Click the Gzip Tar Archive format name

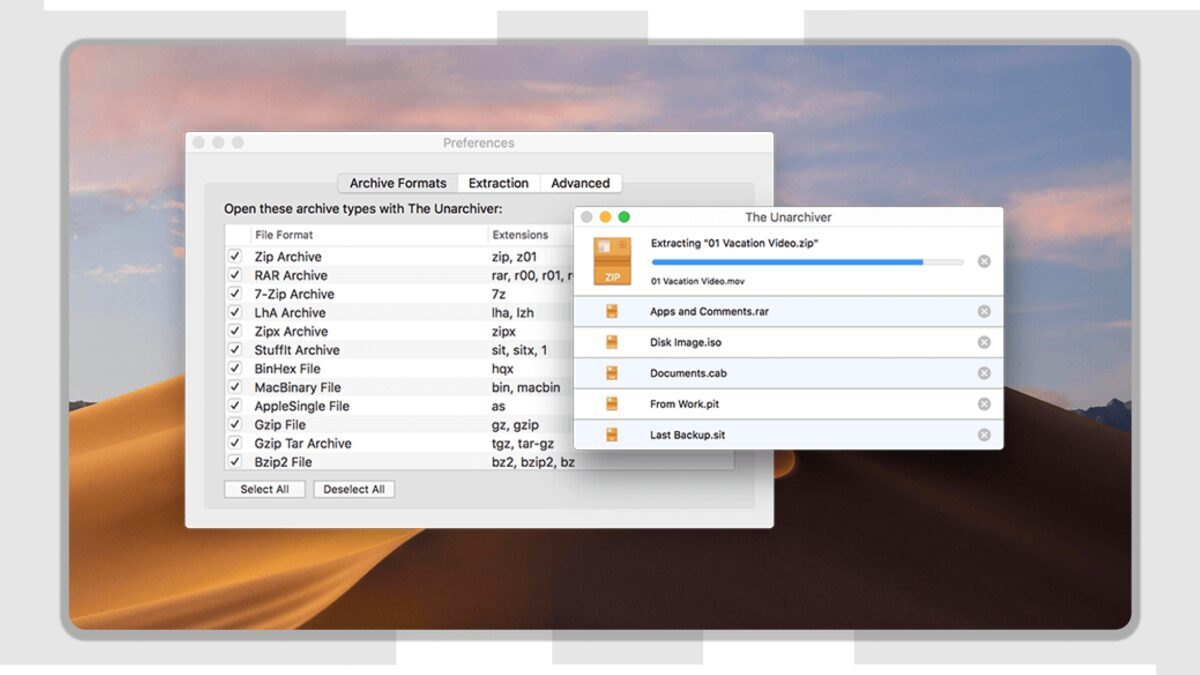click(x=303, y=443)
